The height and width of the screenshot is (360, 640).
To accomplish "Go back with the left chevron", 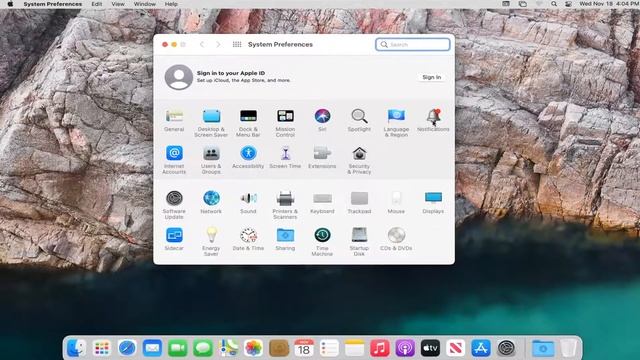I will (202, 44).
